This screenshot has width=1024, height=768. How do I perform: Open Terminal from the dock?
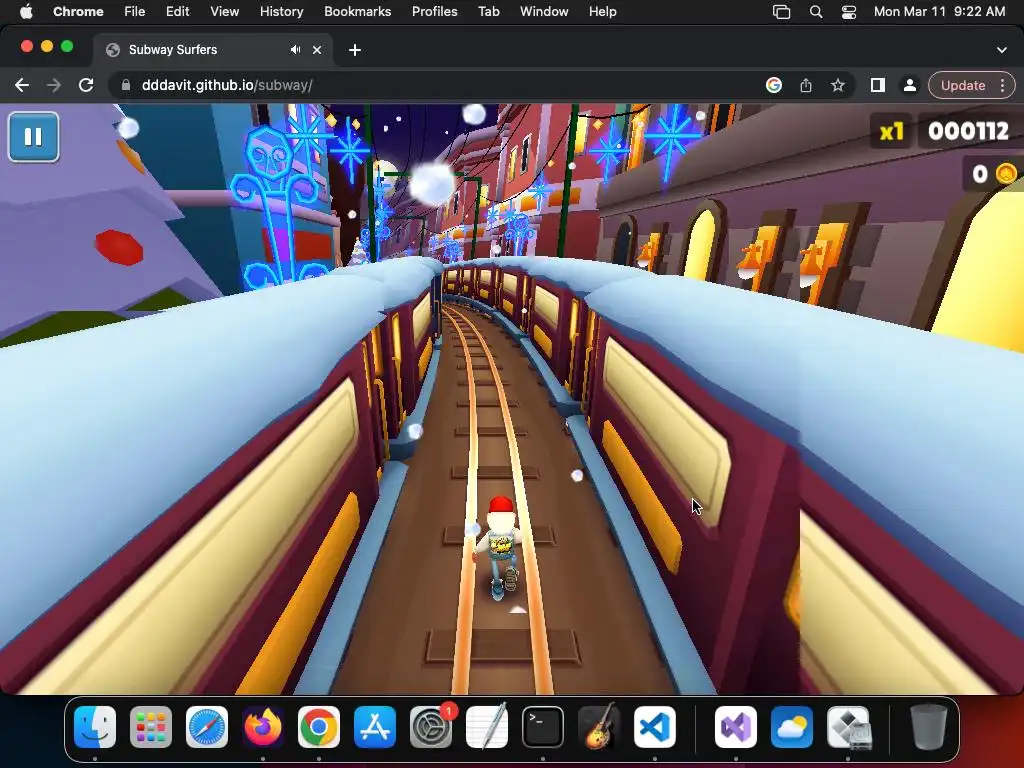pos(543,727)
